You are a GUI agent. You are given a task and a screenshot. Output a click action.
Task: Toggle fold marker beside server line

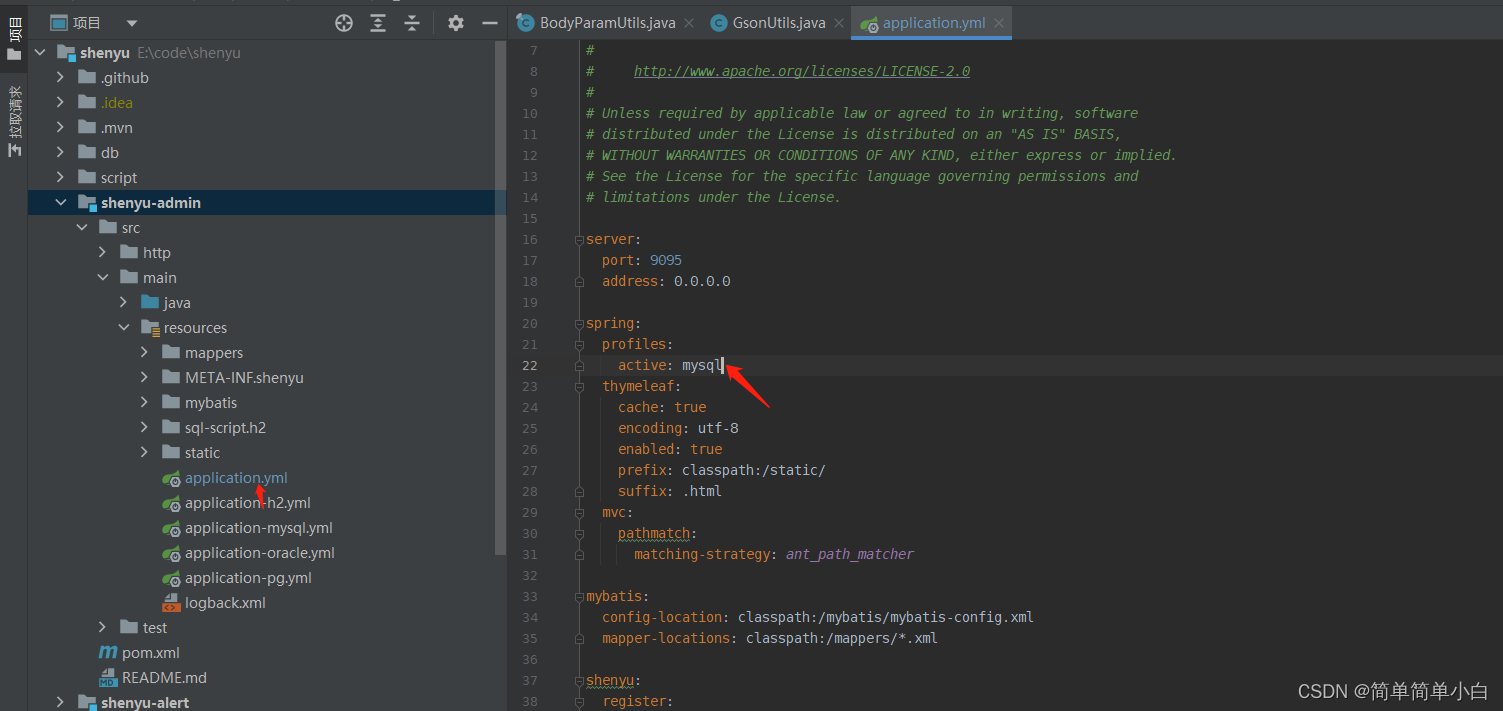tap(579, 240)
